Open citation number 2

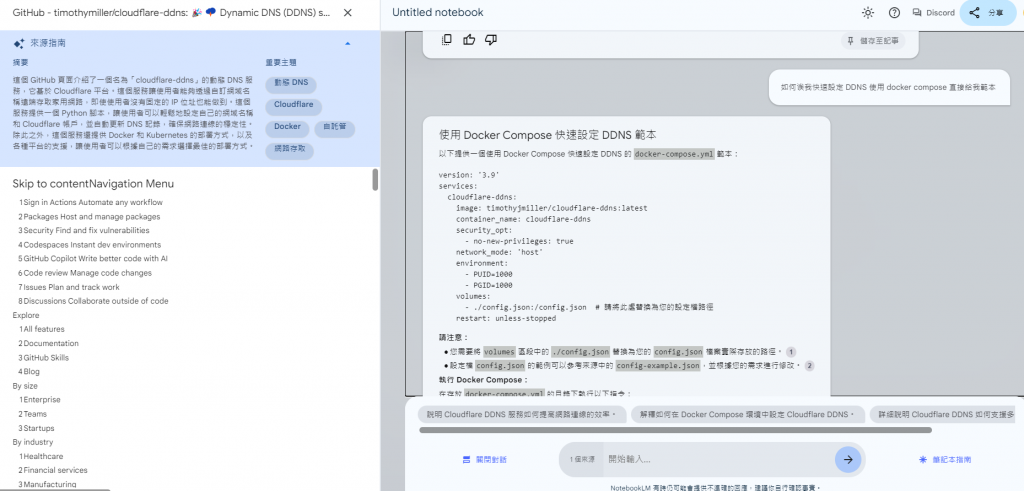[810, 366]
